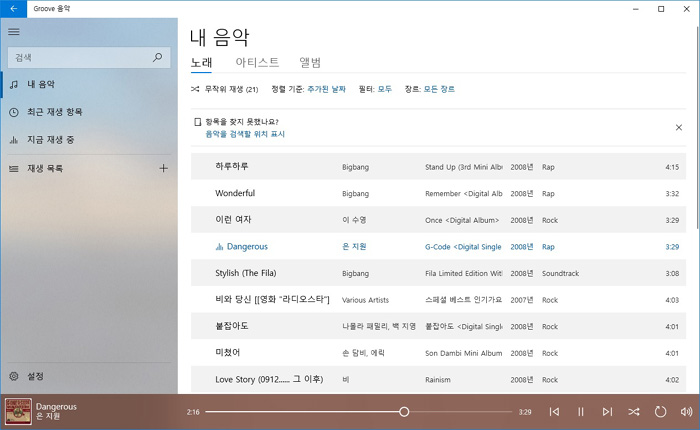Skip to the next track
700x430 pixels.
click(x=607, y=412)
